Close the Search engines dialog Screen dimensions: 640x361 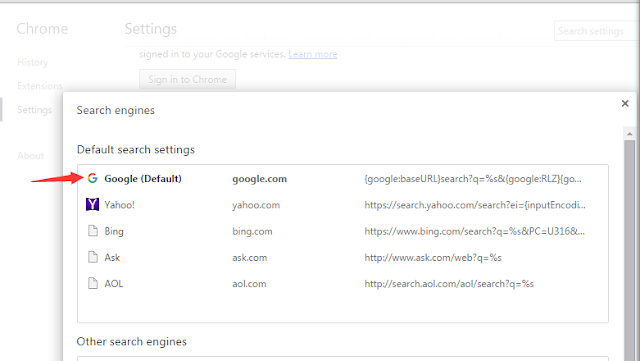625,103
